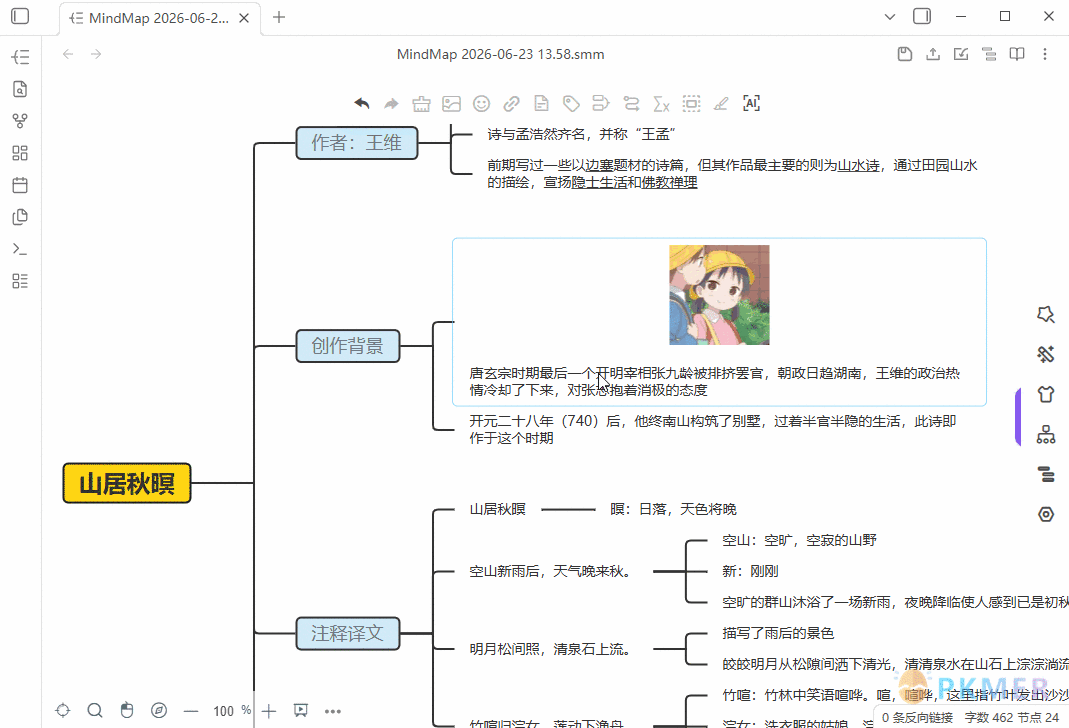Open search with magnifier at bottom
The width and height of the screenshot is (1069, 728).
(x=95, y=711)
